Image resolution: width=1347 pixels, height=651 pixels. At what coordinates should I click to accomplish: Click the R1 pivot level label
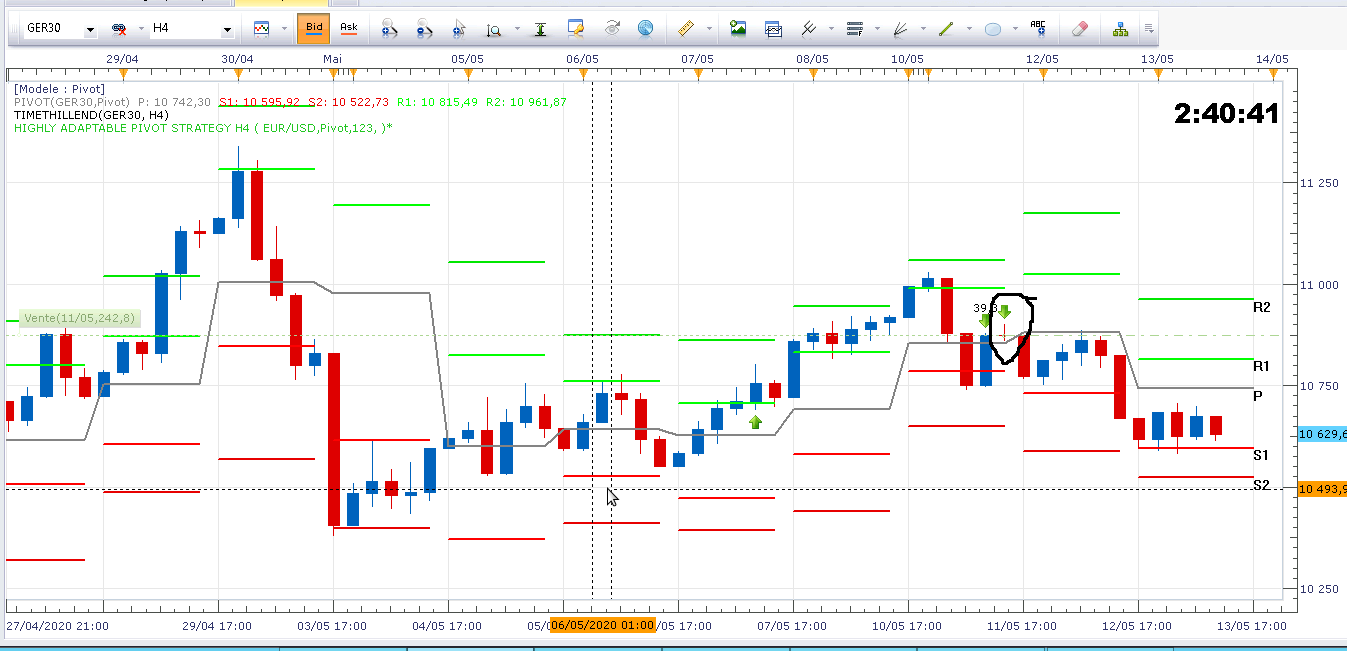pos(1261,366)
